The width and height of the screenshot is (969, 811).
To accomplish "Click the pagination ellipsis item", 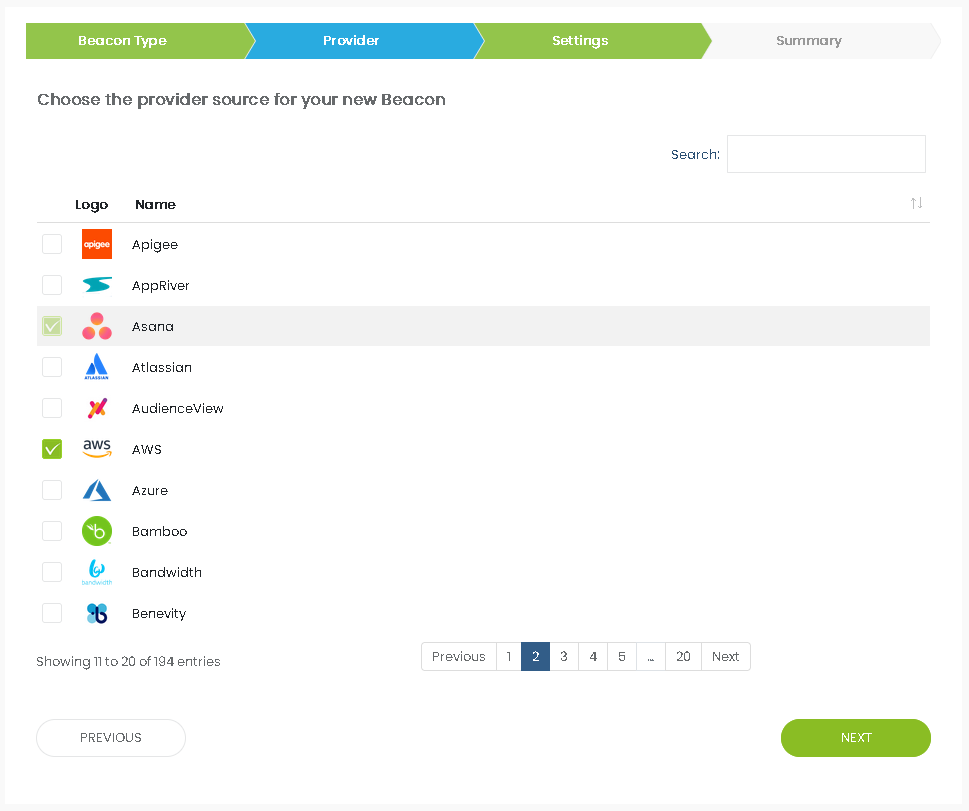I will (651, 656).
